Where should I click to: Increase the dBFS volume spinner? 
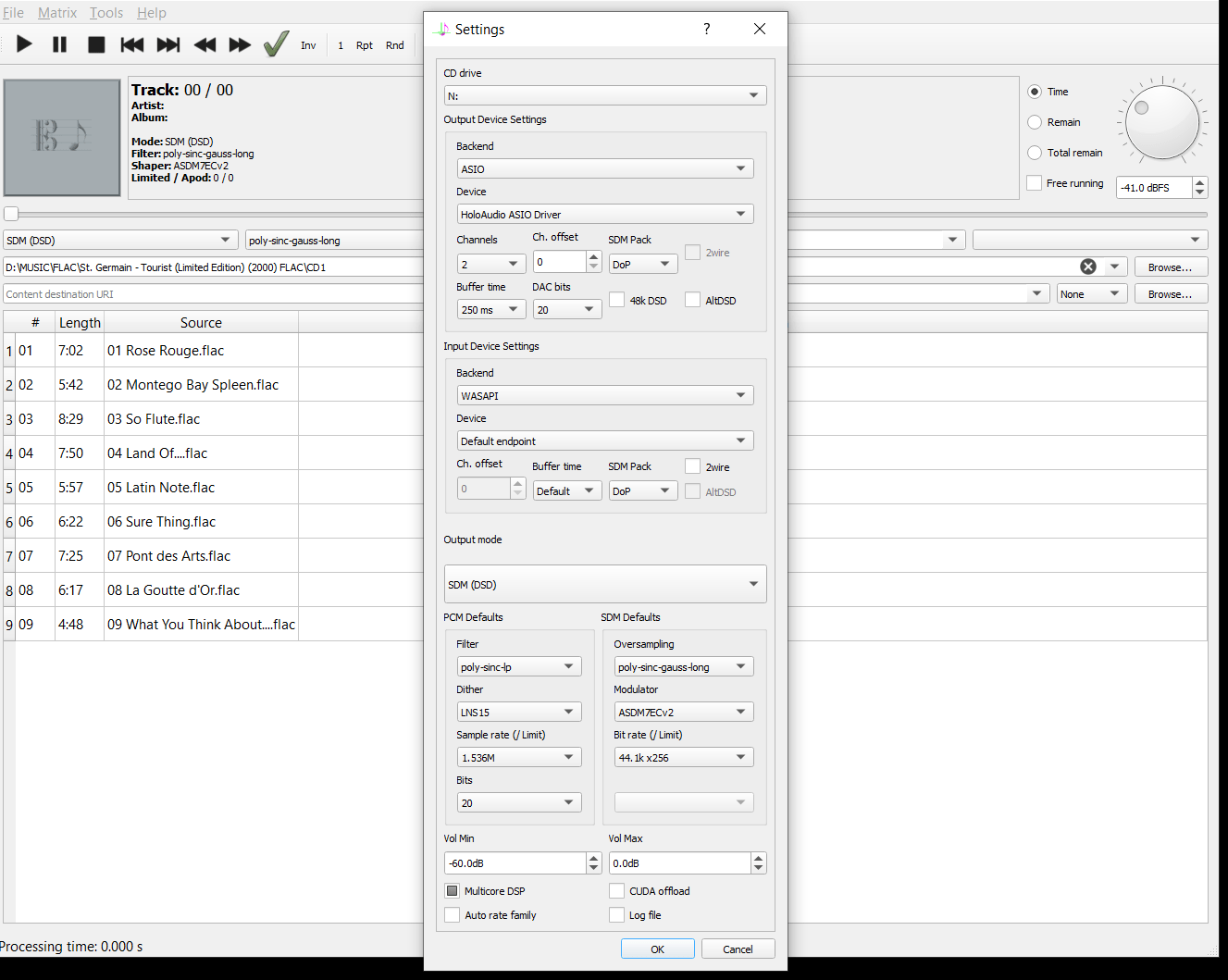pyautogui.click(x=1200, y=182)
